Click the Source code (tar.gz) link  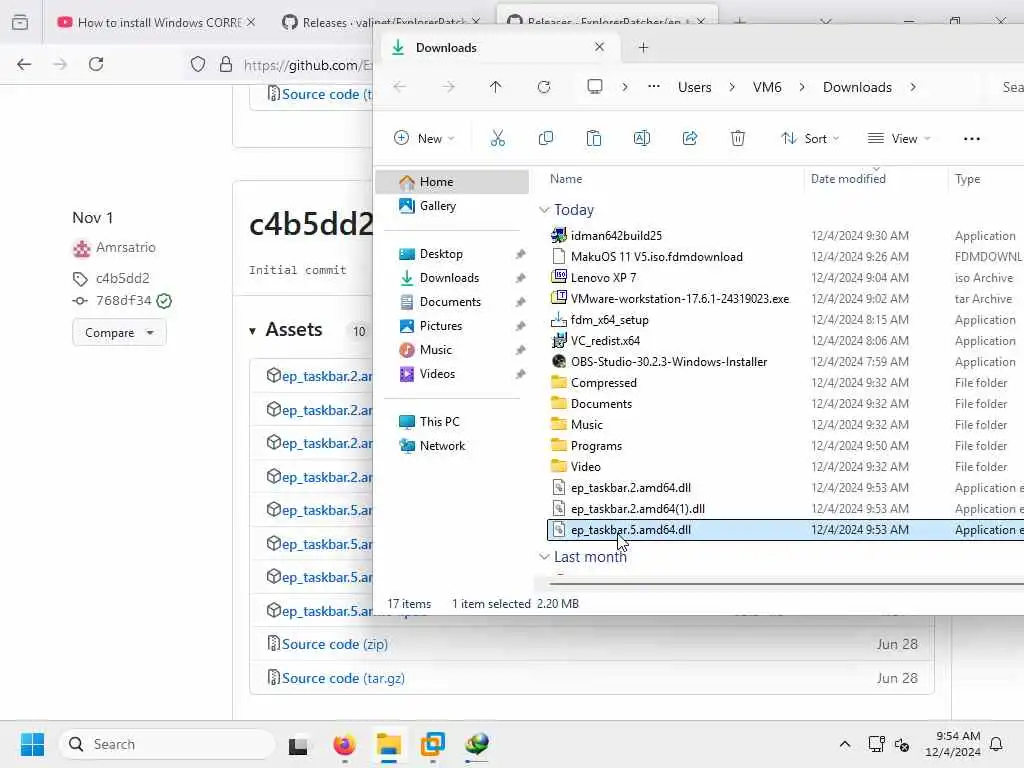(343, 678)
